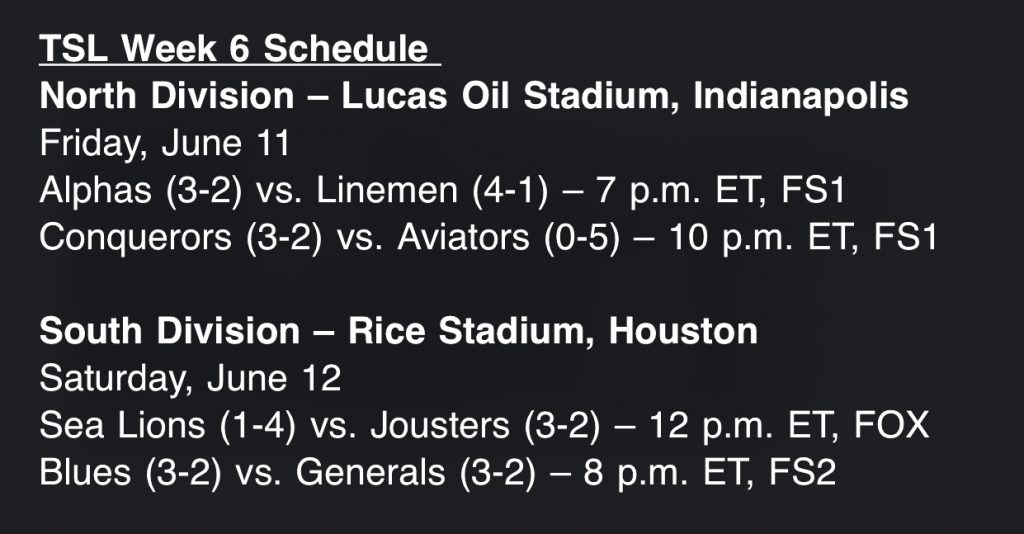Select the Blues team name
1024x534 pixels.
86,473
